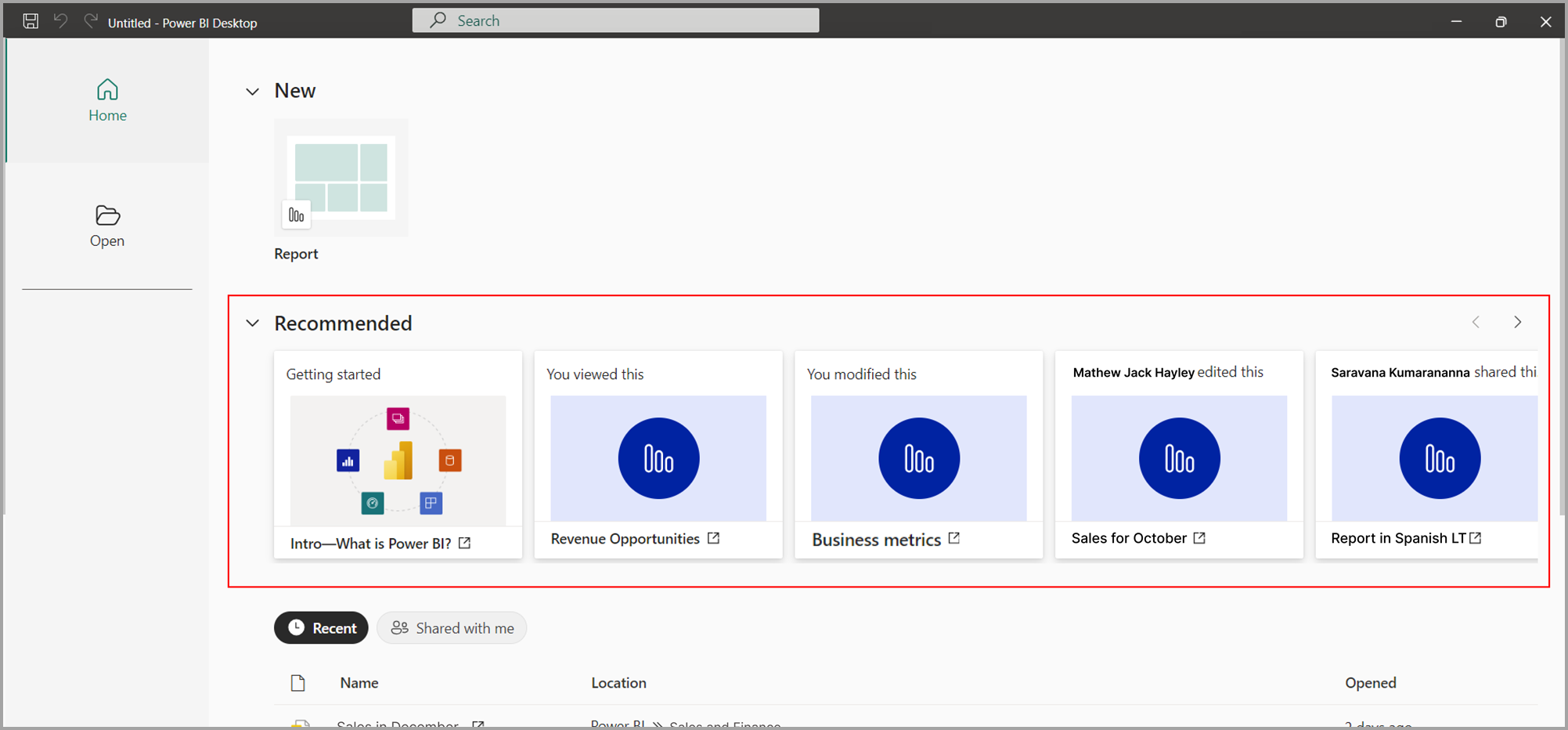Click Revenue Opportunities title
The height and width of the screenshot is (730, 1568).
coord(625,539)
